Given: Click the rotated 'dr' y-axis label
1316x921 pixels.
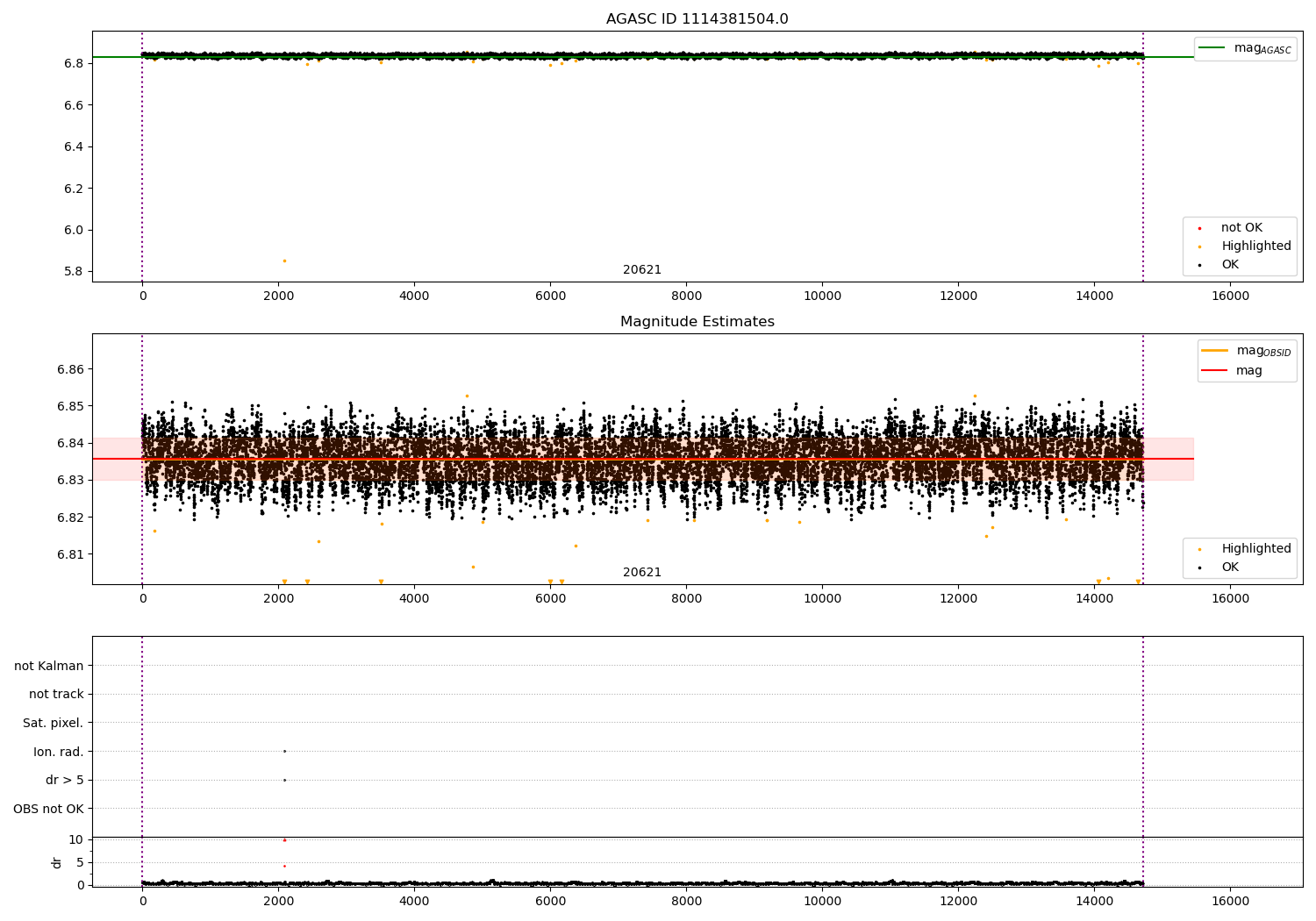Looking at the screenshot, I should 57,862.
